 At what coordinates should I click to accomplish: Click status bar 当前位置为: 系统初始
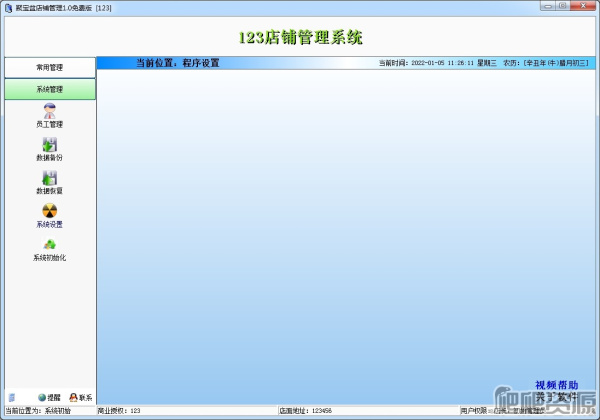[38, 411]
